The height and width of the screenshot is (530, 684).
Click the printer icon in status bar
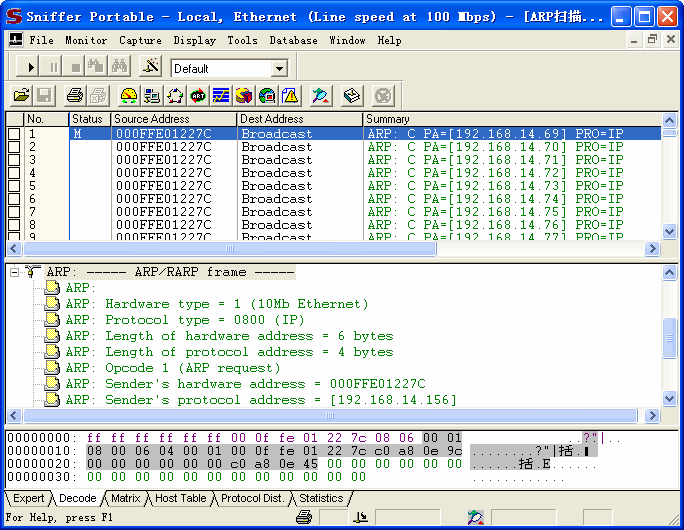click(304, 517)
